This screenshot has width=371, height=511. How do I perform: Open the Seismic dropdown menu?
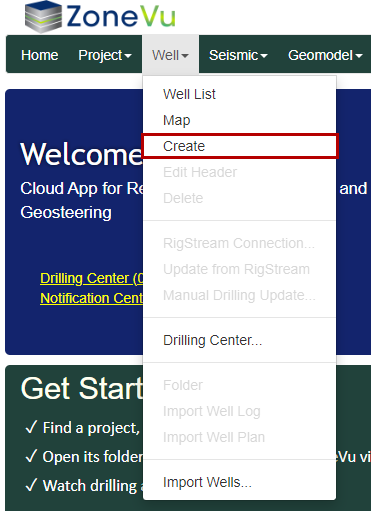(238, 55)
